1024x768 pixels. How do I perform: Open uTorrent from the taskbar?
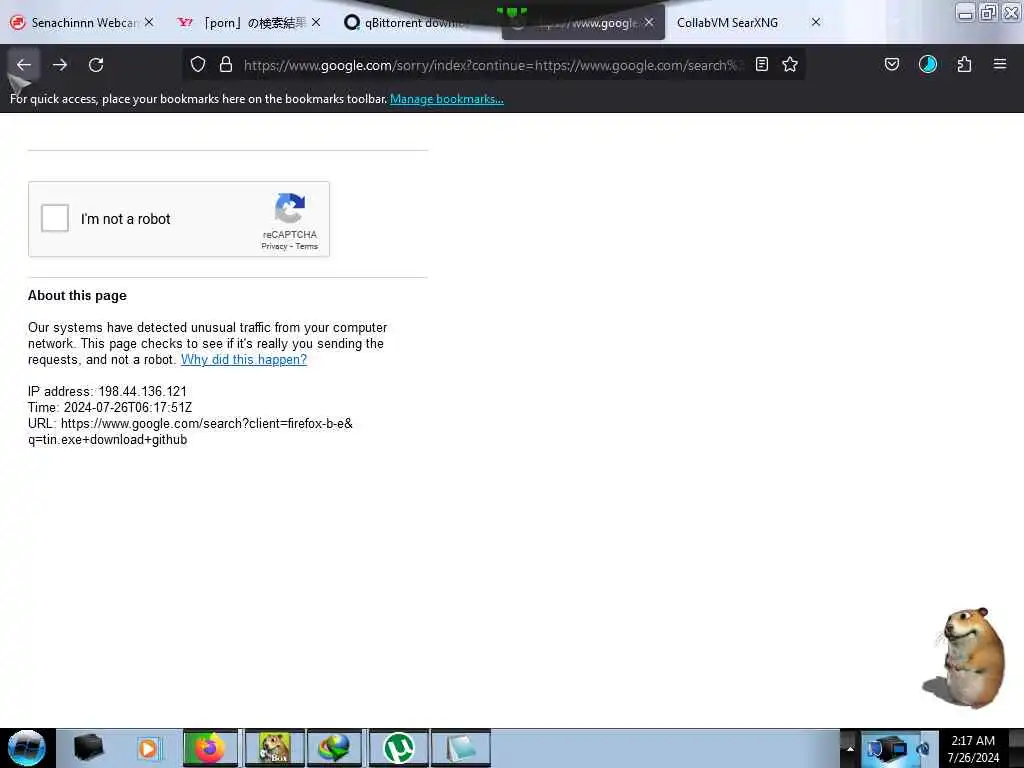(398, 748)
